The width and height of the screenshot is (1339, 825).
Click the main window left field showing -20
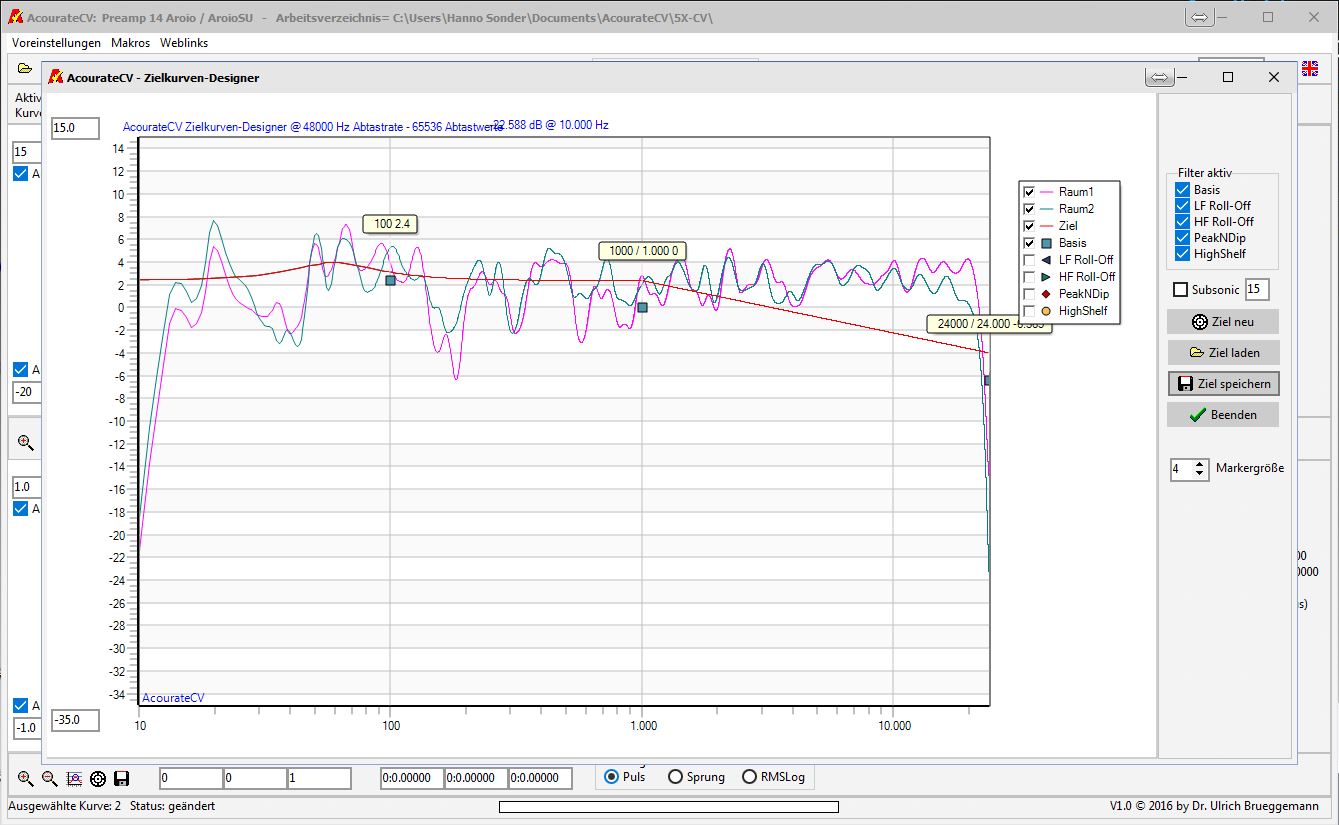[26, 392]
